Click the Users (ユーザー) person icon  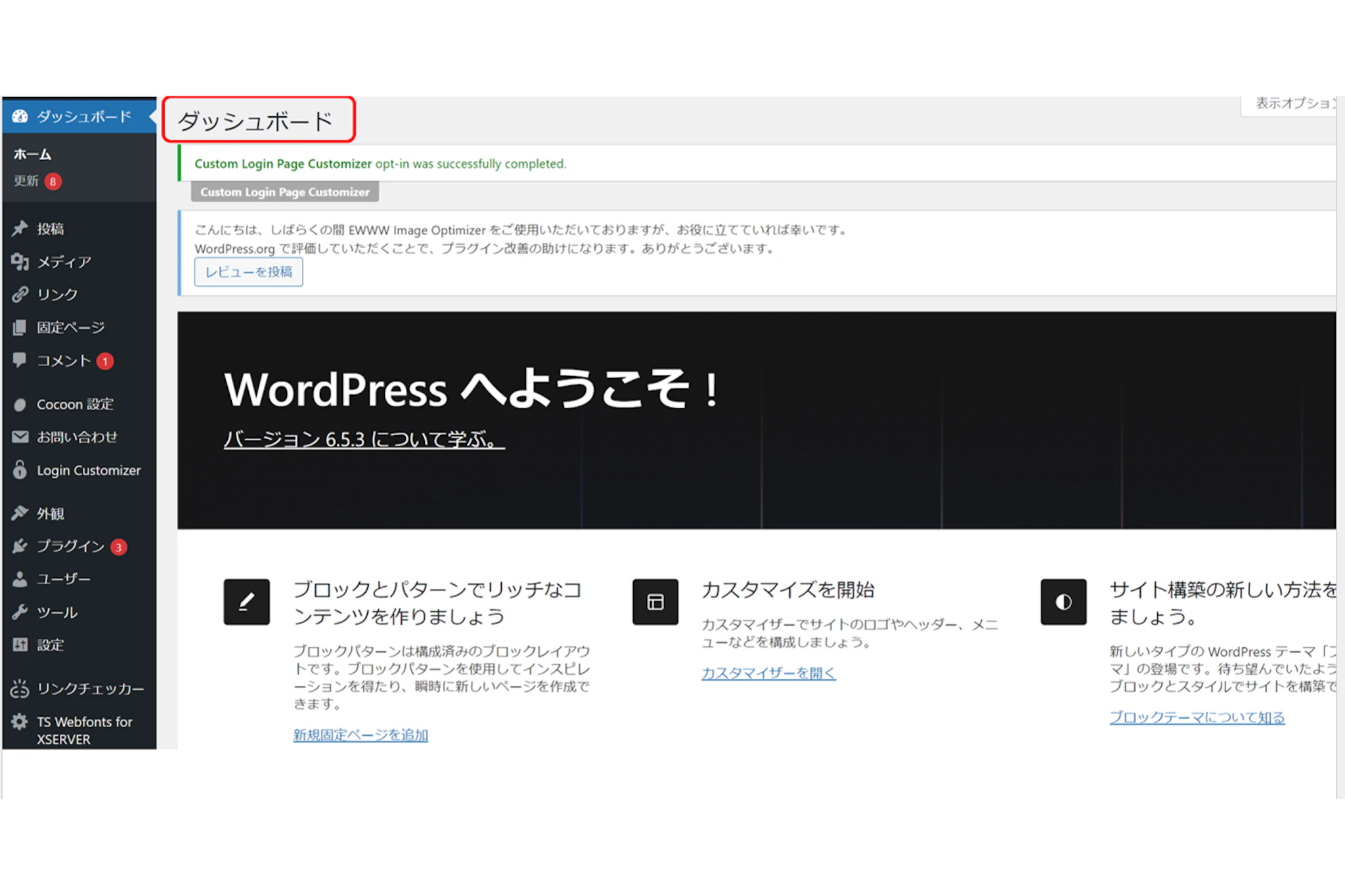click(x=20, y=579)
